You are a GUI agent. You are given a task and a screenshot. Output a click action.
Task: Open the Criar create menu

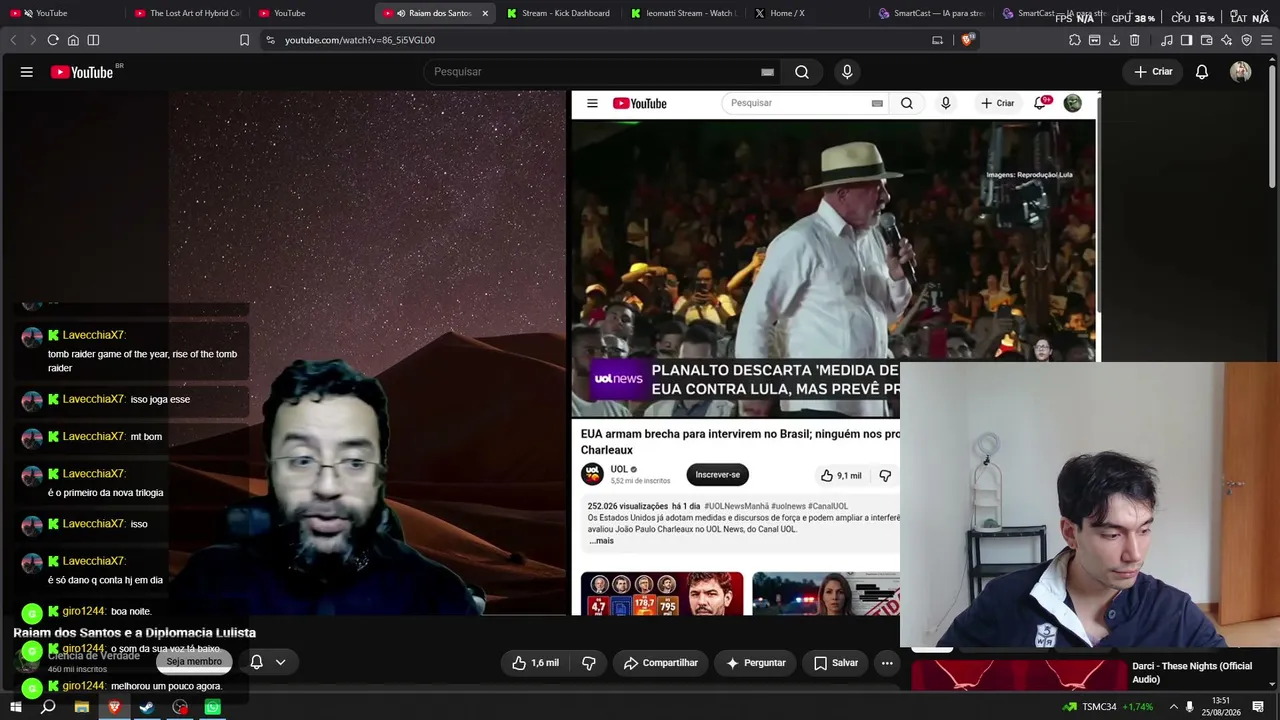(1153, 72)
